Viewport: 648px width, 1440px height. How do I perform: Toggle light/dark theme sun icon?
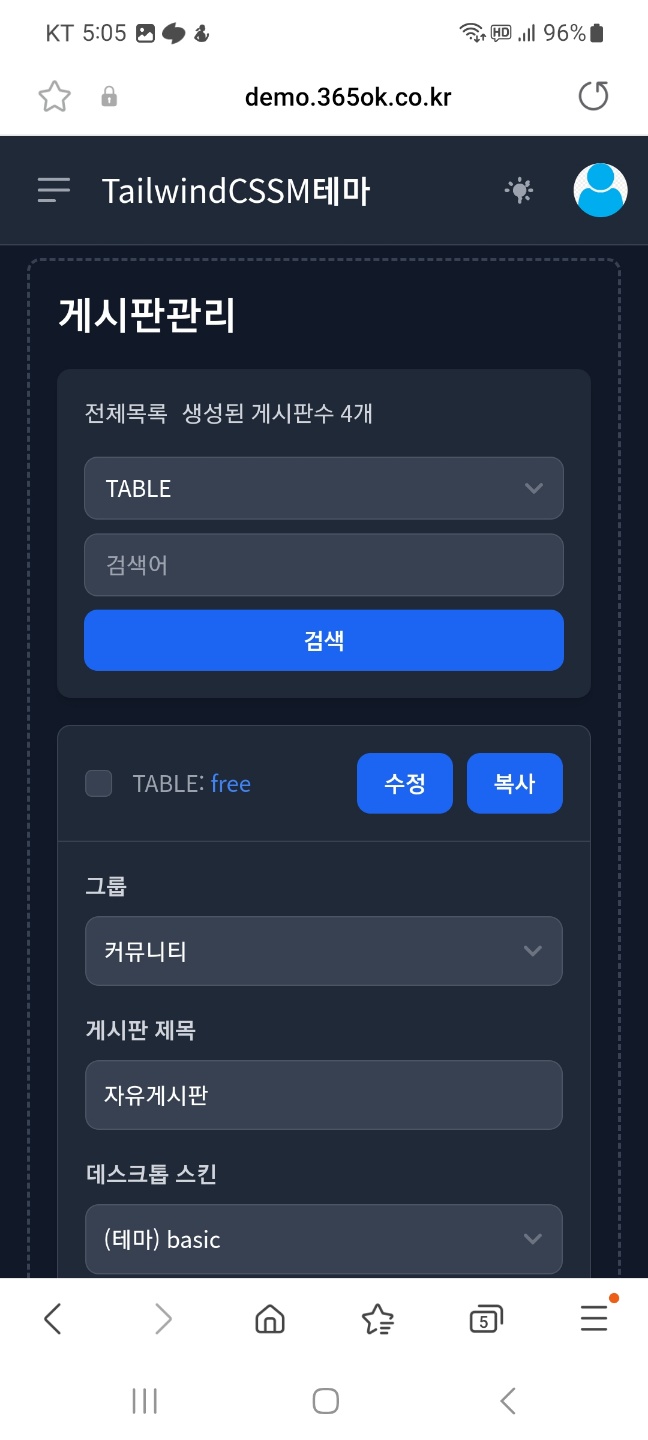(519, 190)
